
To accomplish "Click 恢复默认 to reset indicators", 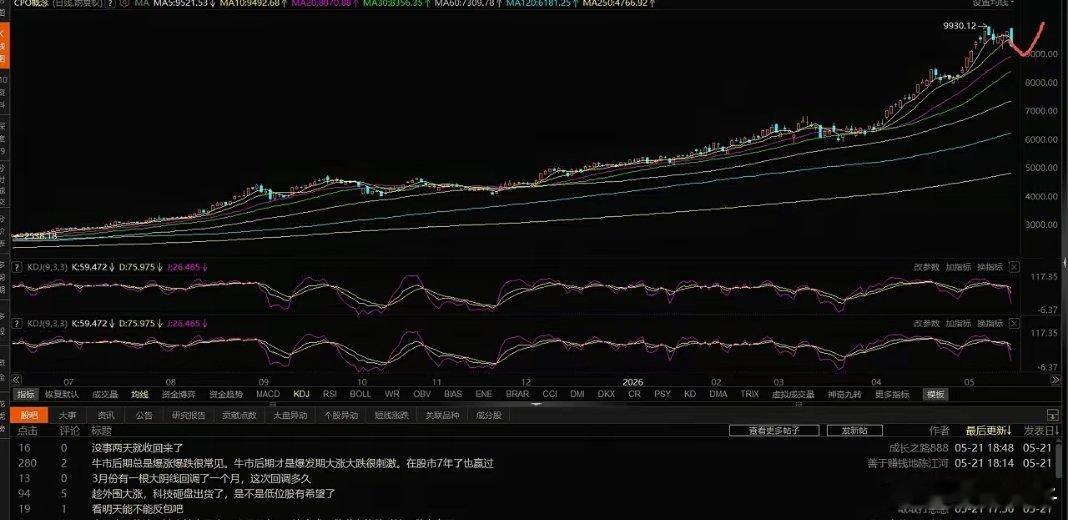I will point(62,394).
